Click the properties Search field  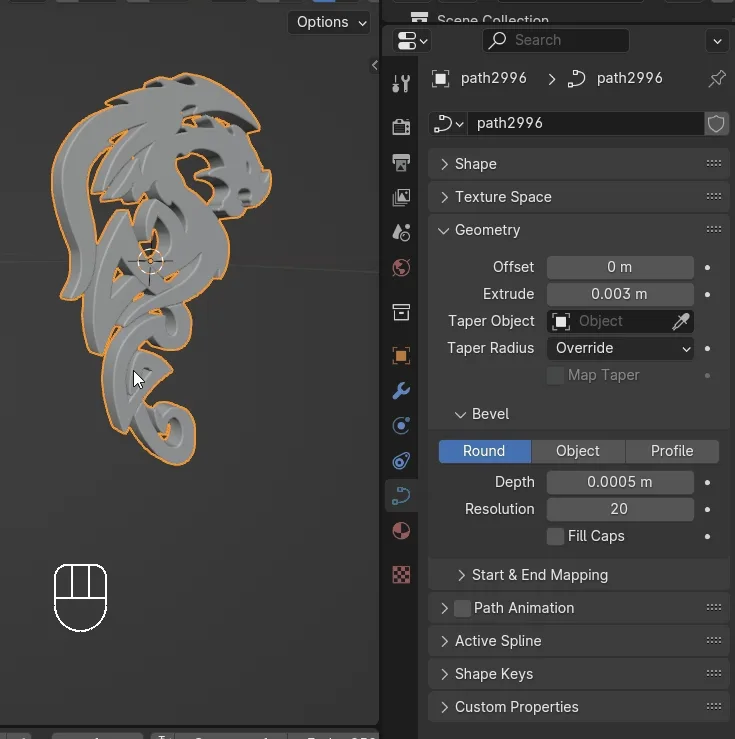click(x=556, y=41)
